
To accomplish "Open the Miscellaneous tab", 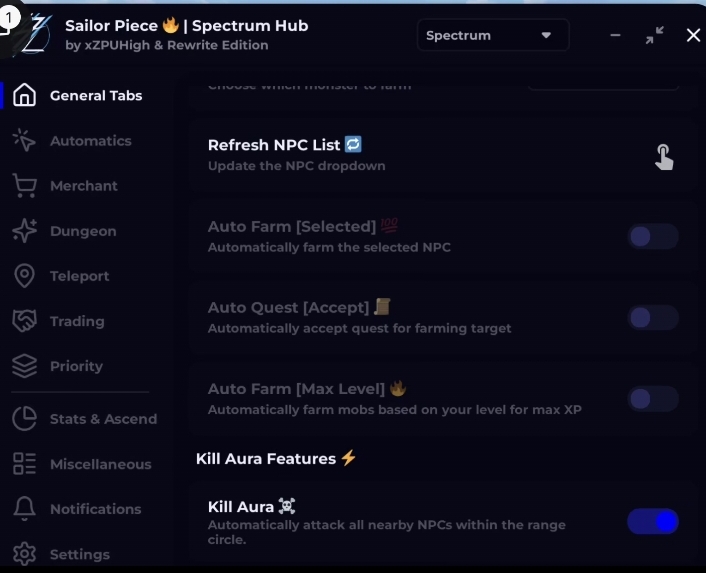I will click(100, 464).
